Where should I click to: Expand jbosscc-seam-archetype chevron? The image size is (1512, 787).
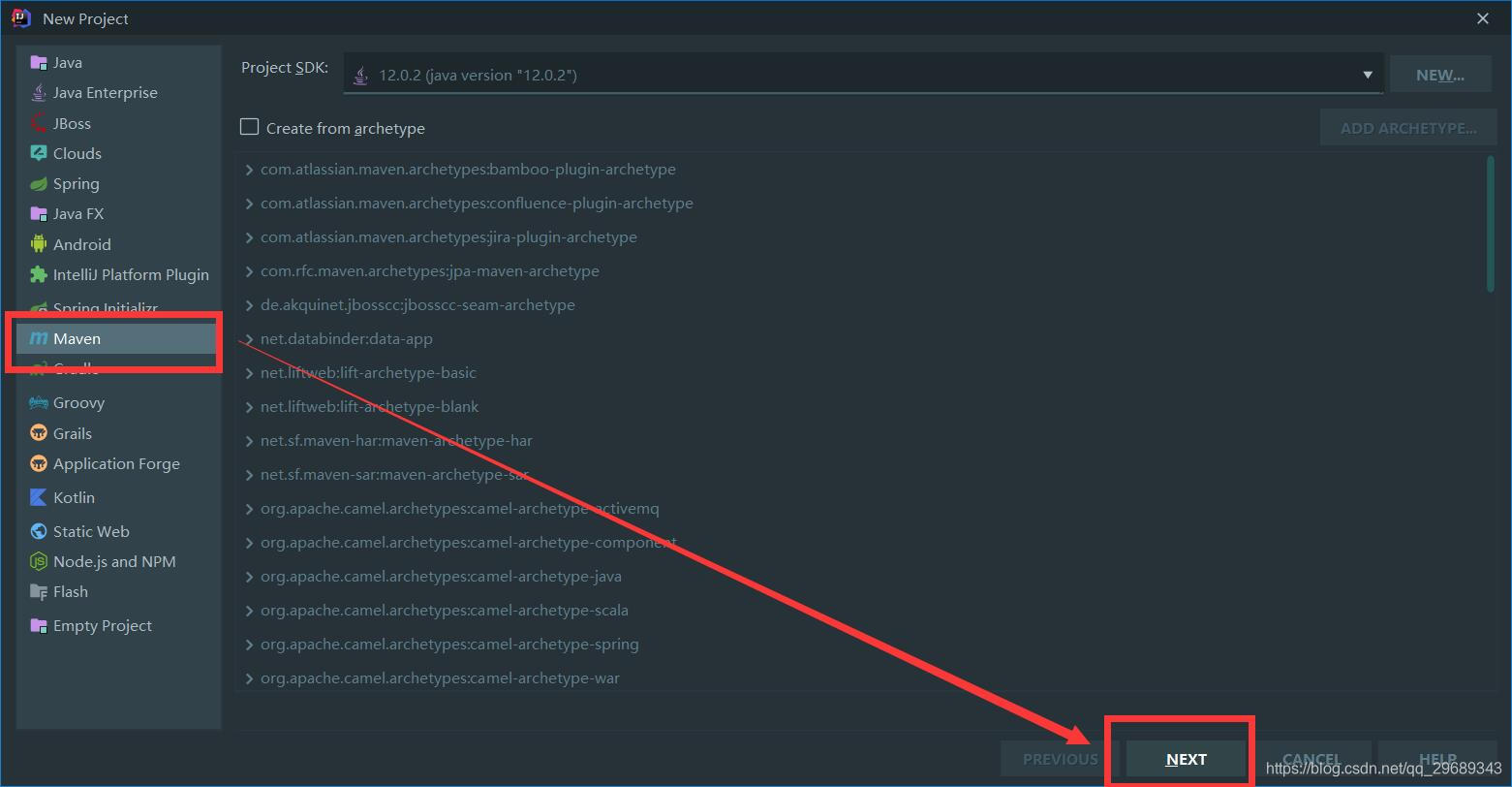[x=250, y=305]
